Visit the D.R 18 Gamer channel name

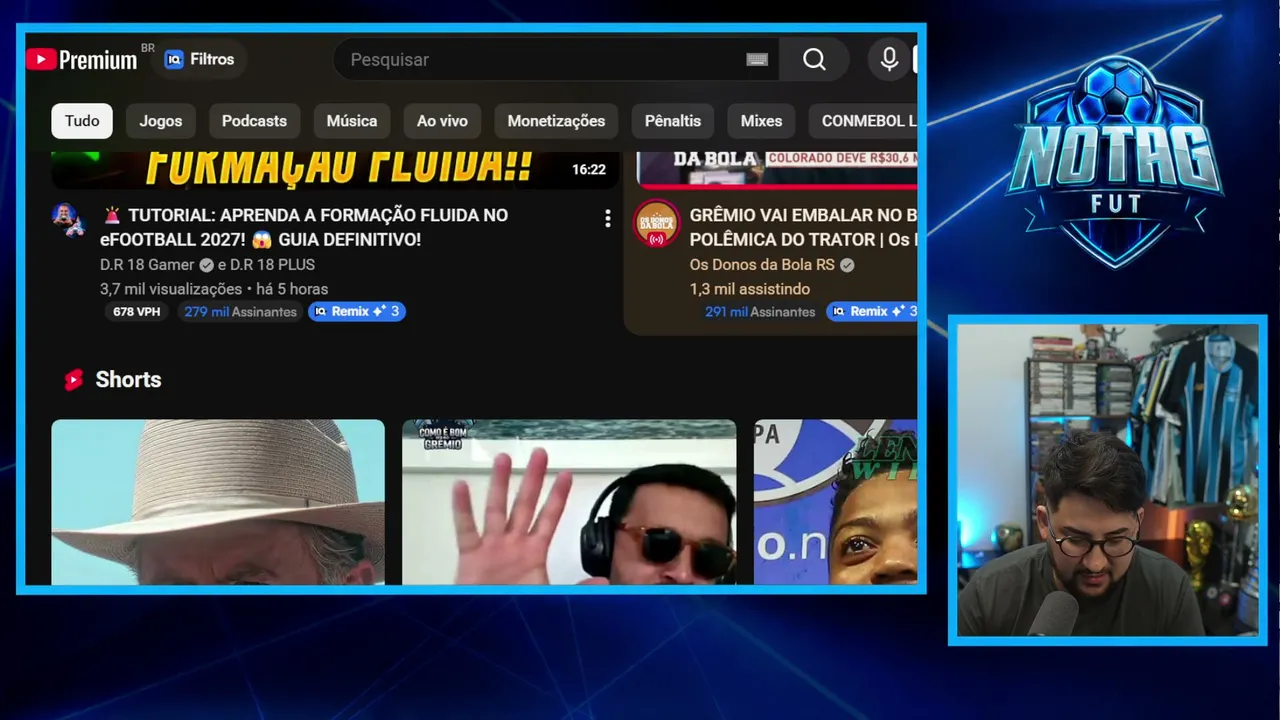[149, 265]
